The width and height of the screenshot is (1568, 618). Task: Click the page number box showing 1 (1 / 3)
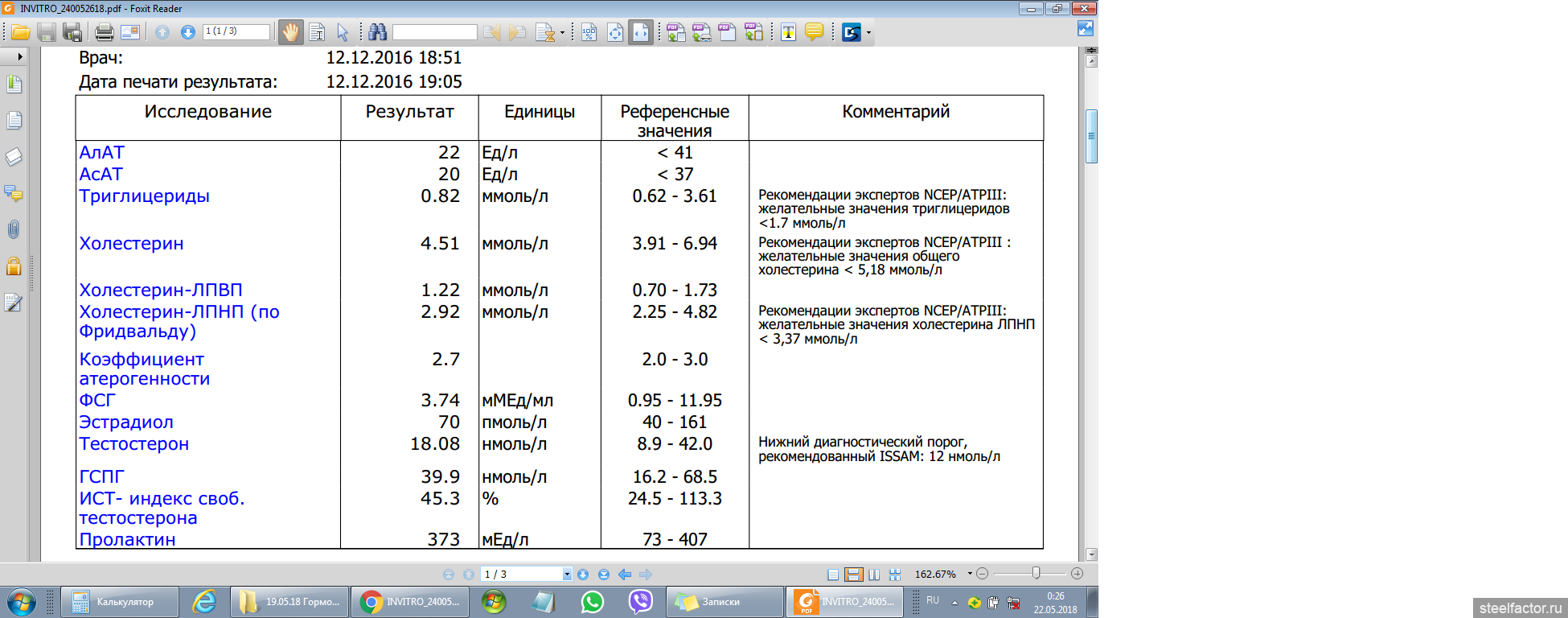point(236,31)
